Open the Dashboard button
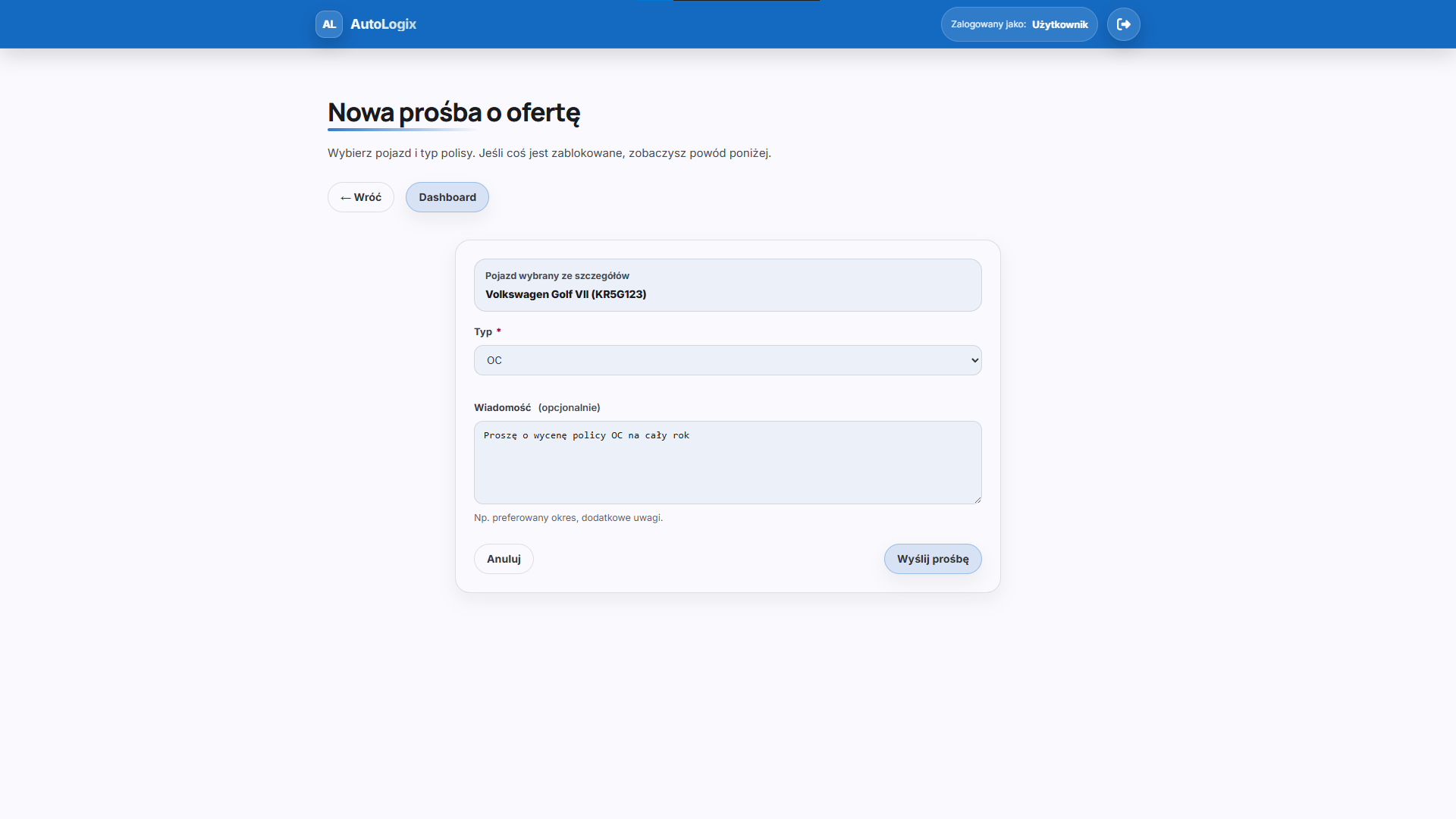The width and height of the screenshot is (1456, 819). (x=447, y=197)
